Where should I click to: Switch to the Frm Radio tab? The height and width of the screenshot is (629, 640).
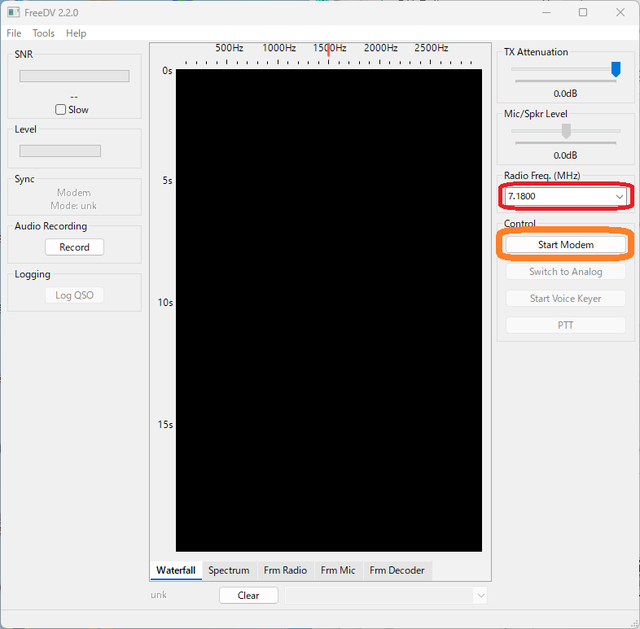285,570
